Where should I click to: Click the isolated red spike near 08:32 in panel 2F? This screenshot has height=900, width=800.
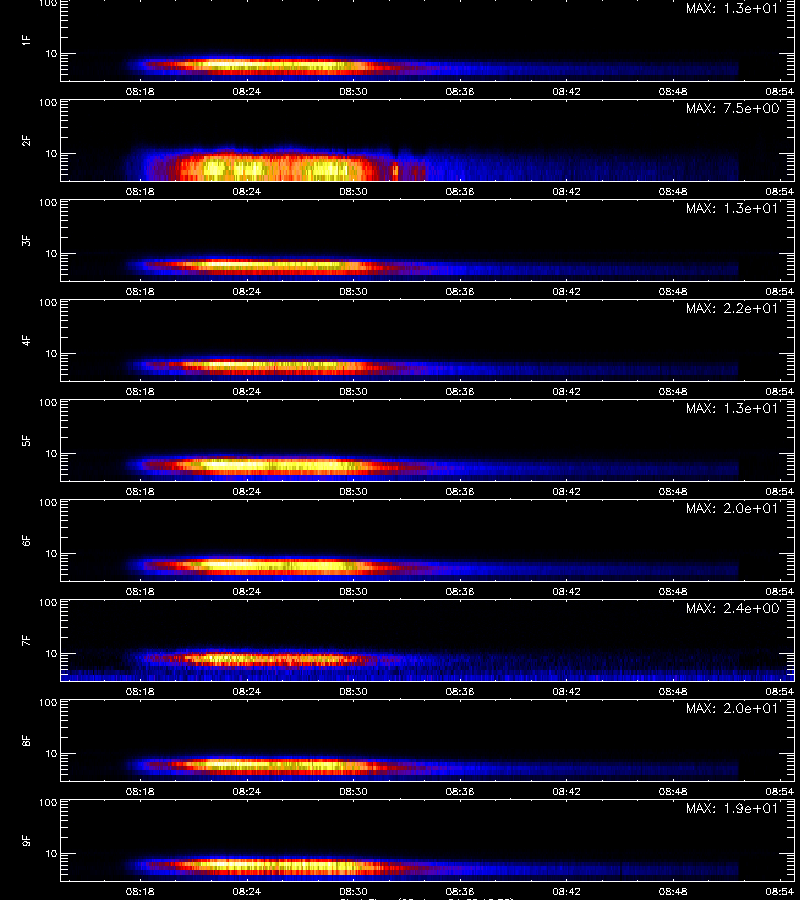tap(395, 170)
